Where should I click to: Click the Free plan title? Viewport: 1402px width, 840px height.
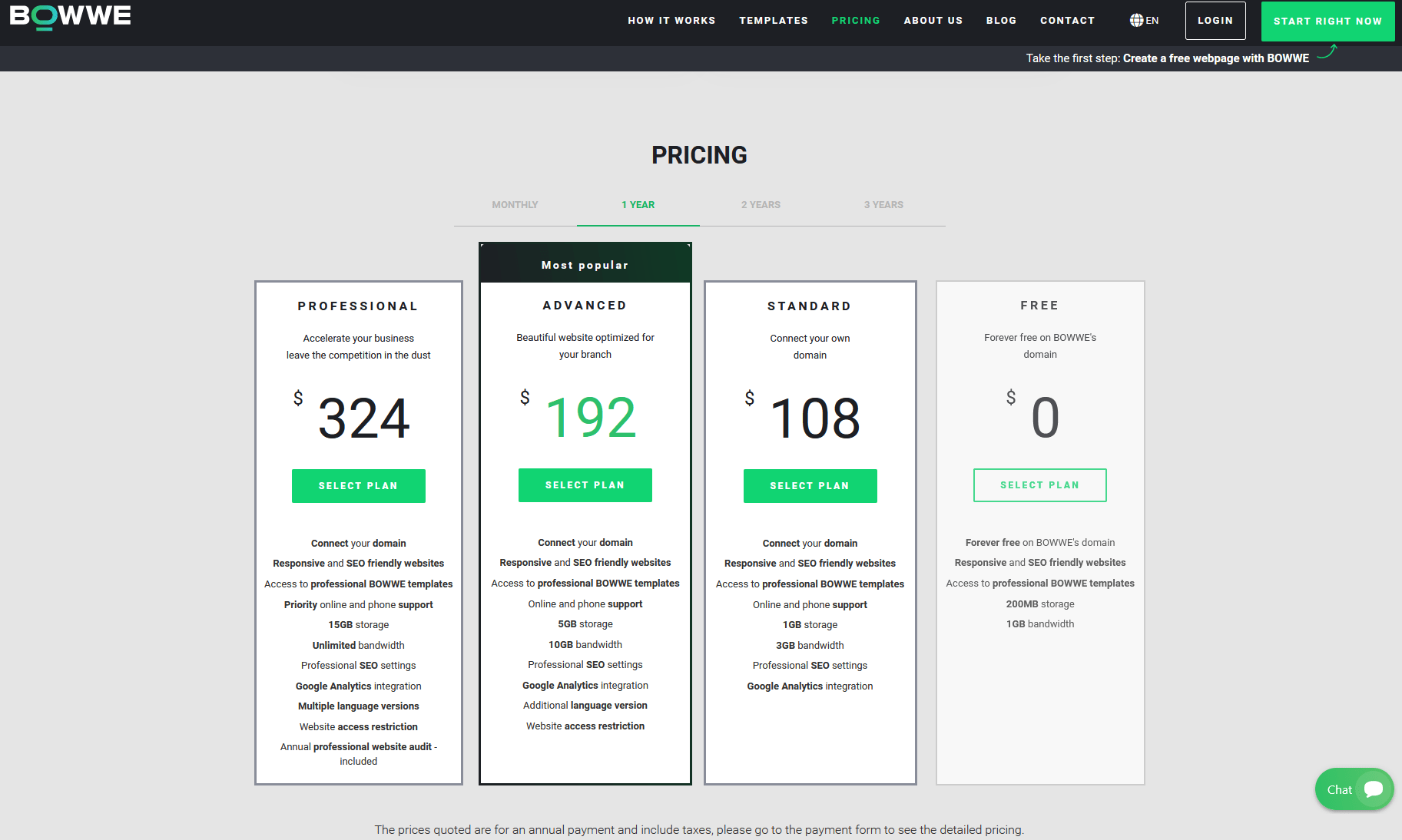[x=1040, y=306]
